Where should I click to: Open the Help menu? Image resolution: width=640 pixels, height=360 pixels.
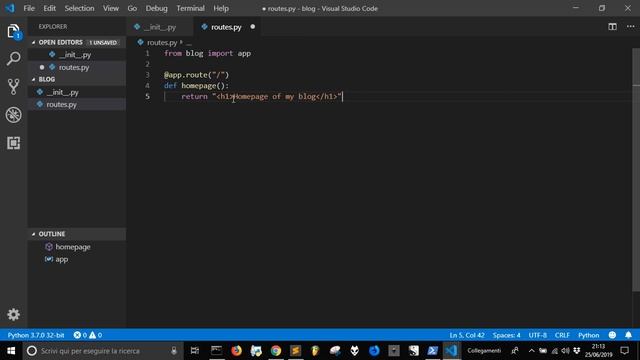pyautogui.click(x=221, y=8)
